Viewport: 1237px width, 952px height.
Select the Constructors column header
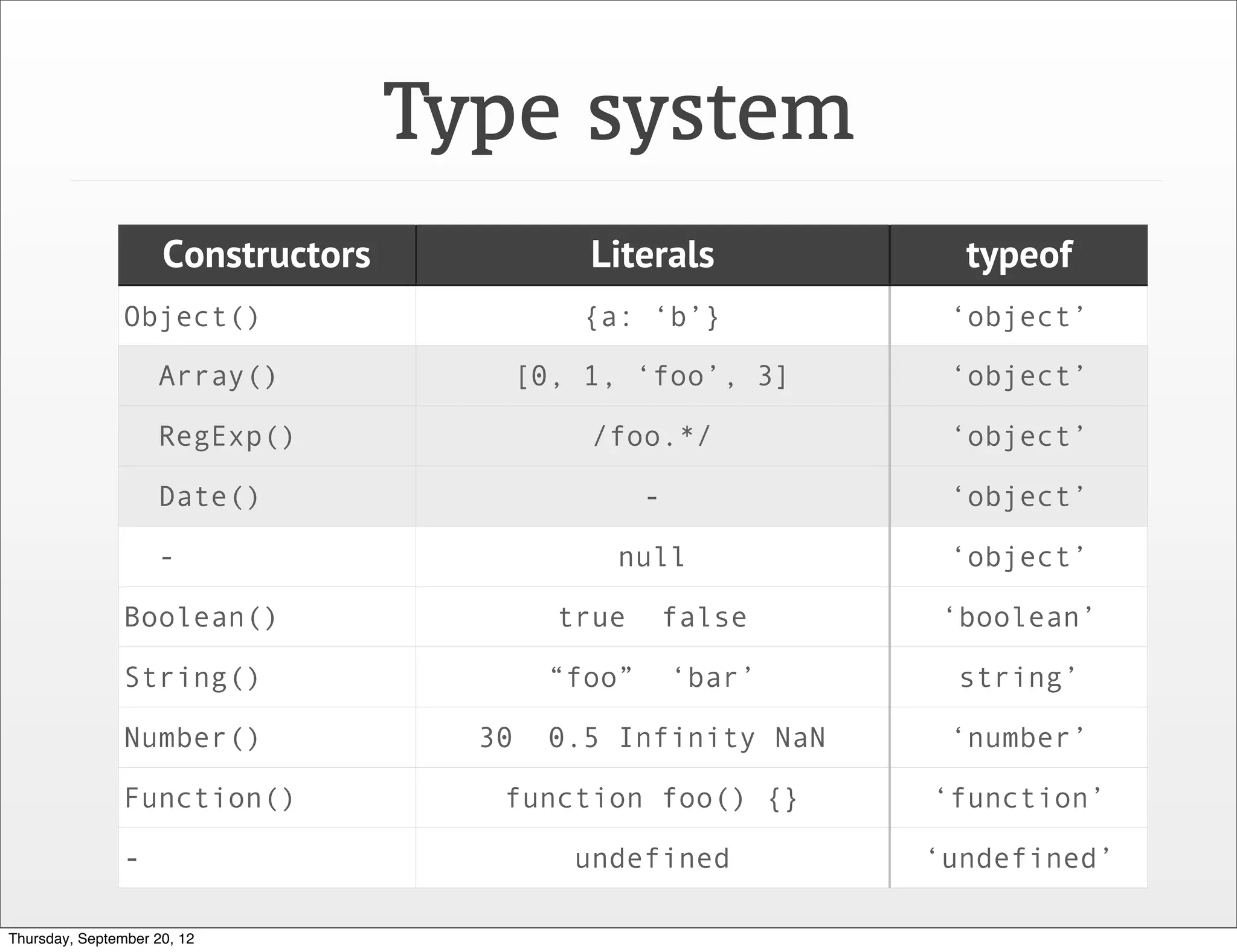tap(267, 254)
